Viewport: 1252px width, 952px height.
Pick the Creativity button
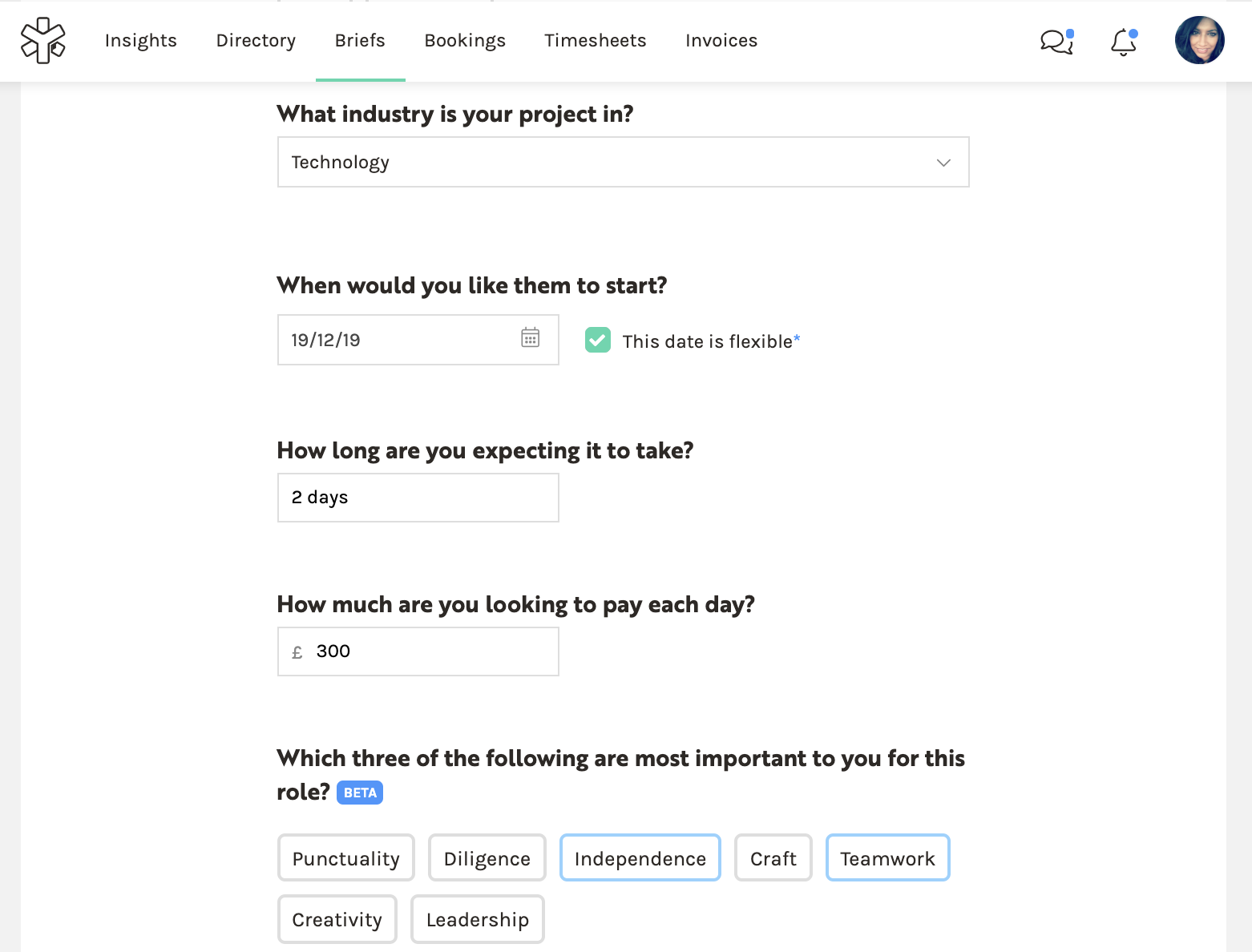point(337,919)
